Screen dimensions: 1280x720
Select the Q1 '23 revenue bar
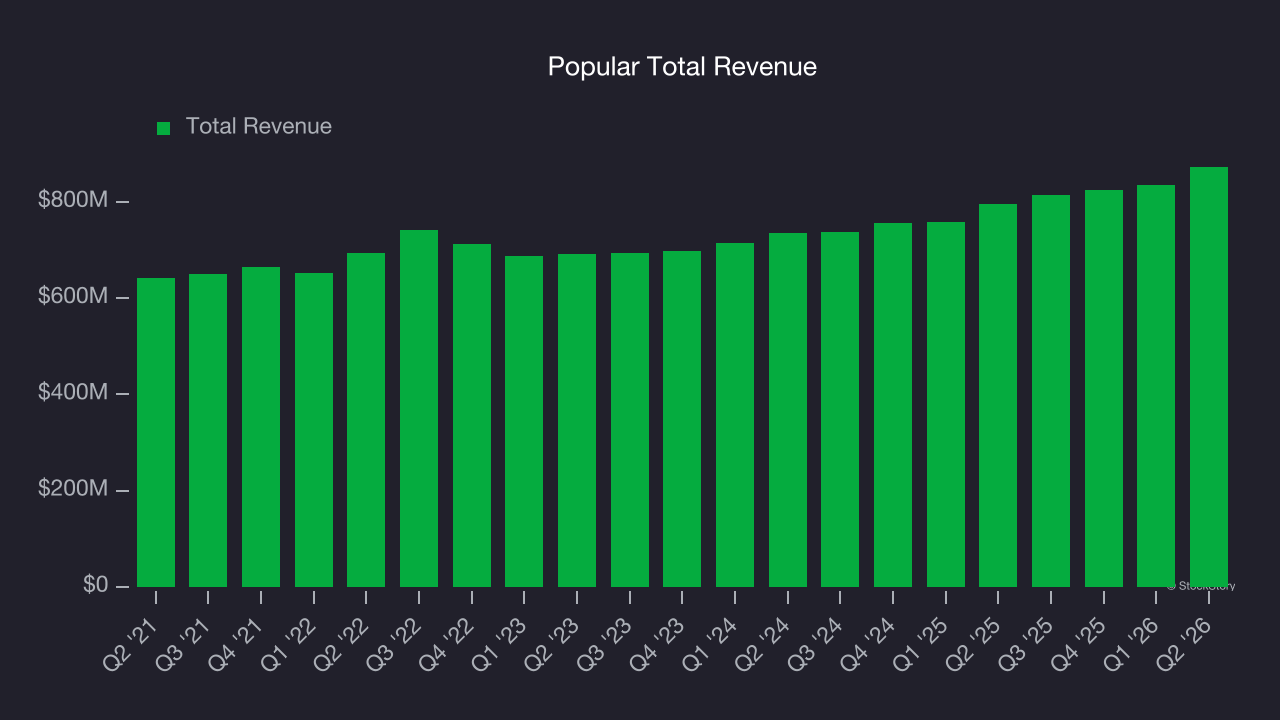(x=524, y=421)
